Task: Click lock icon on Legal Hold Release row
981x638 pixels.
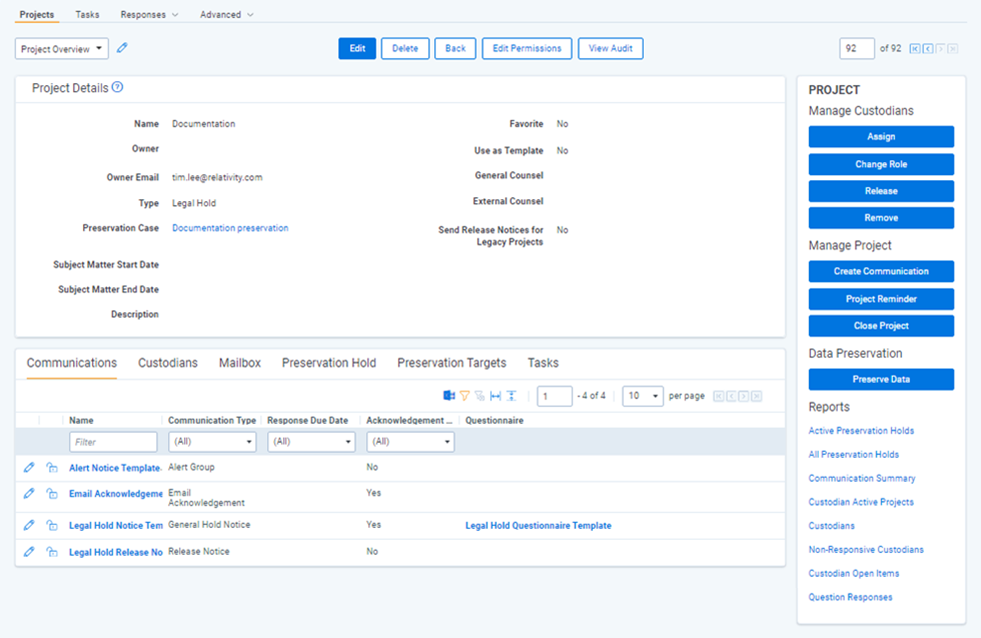Action: coord(52,552)
